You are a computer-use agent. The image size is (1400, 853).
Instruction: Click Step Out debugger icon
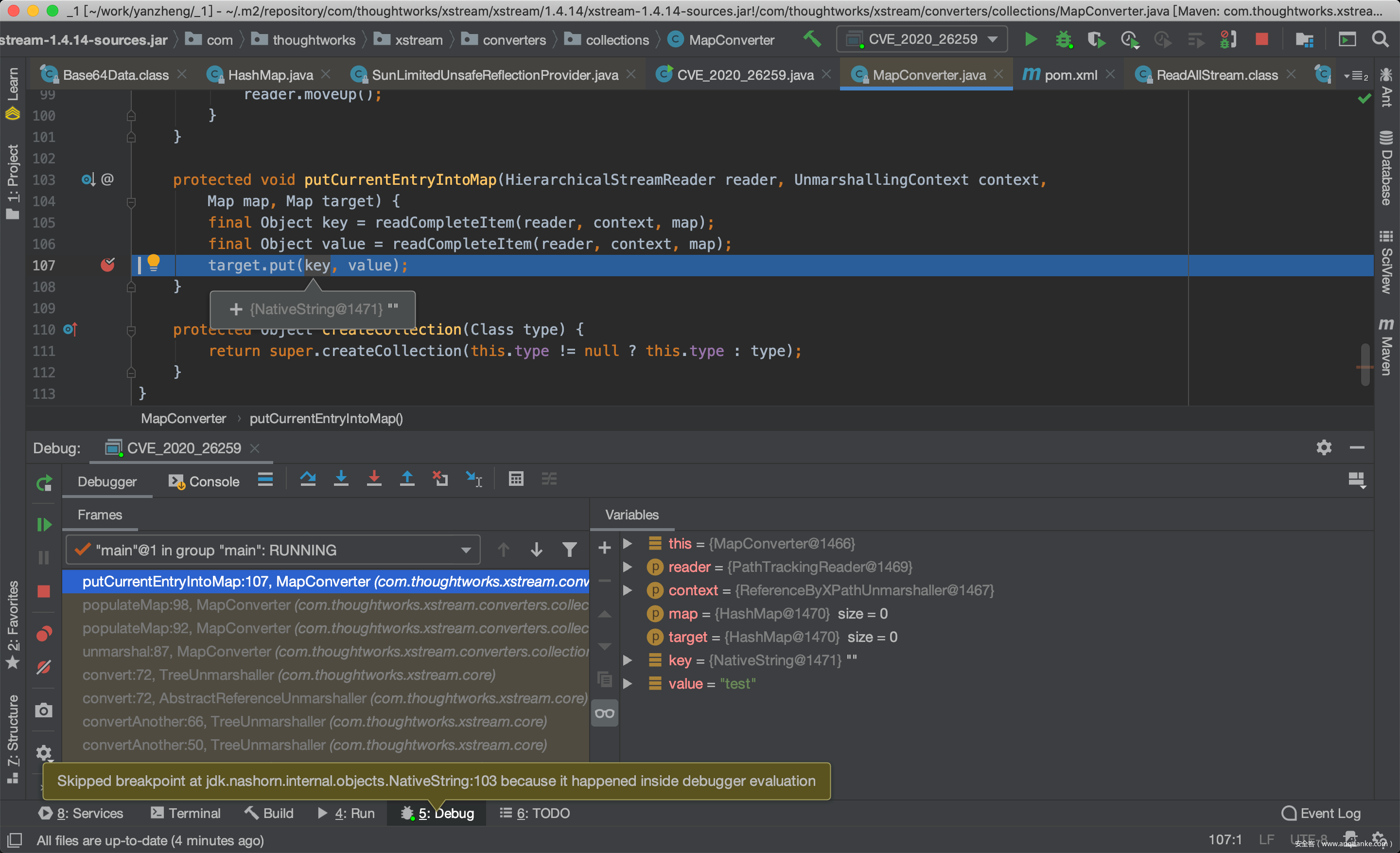tap(407, 479)
